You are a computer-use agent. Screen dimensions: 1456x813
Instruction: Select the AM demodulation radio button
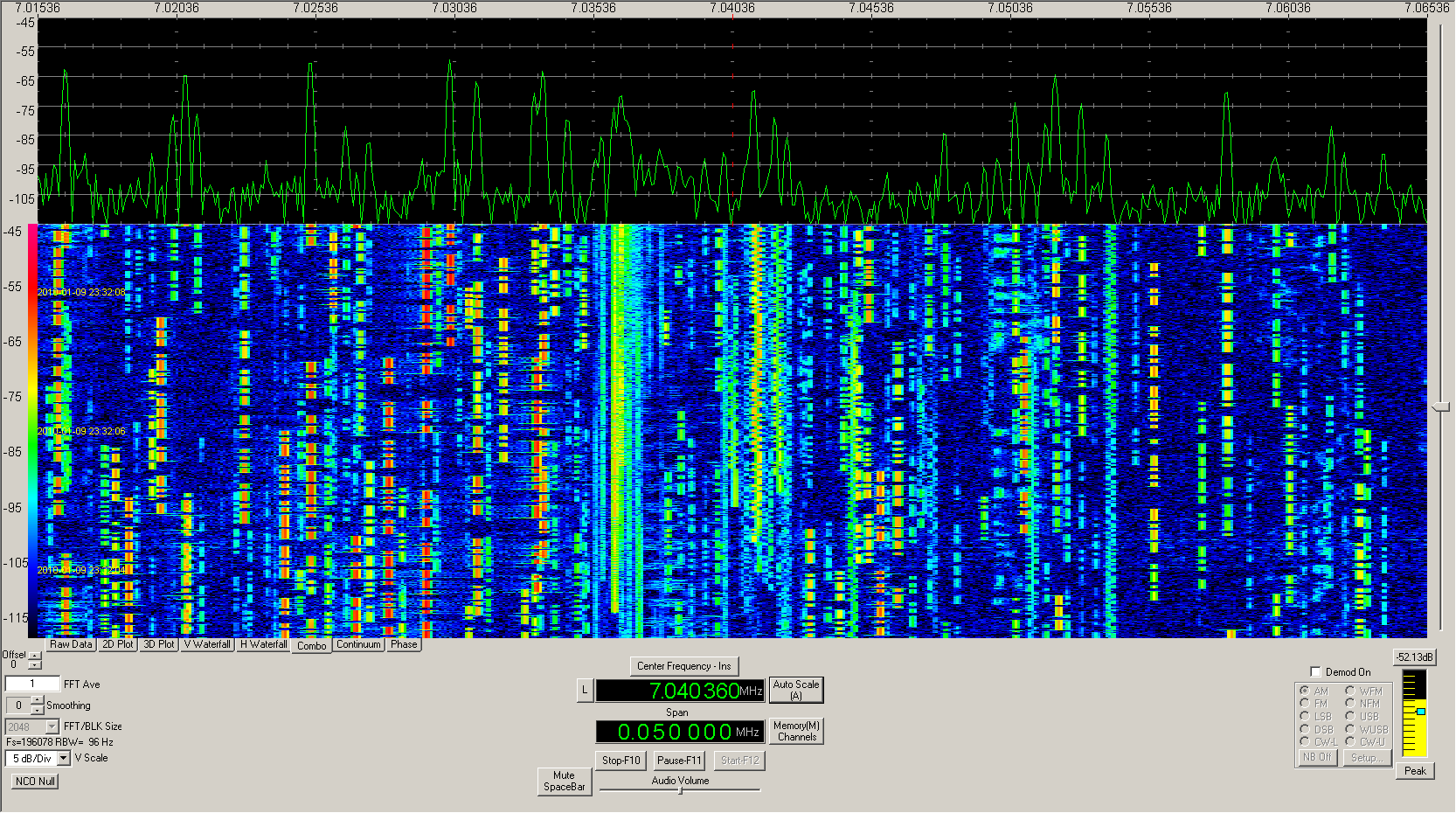pyautogui.click(x=1305, y=691)
